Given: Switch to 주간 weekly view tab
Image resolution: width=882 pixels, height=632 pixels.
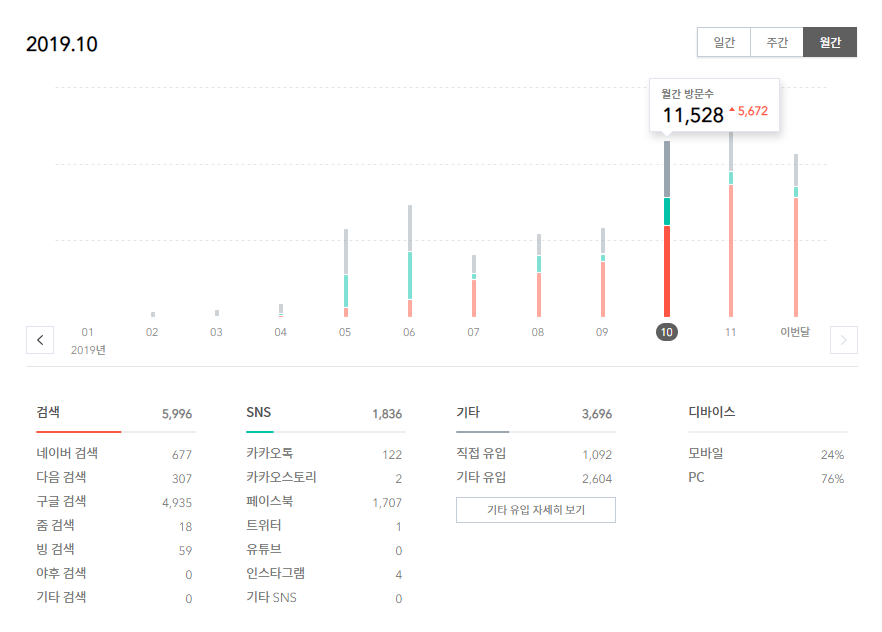Looking at the screenshot, I should pos(777,42).
